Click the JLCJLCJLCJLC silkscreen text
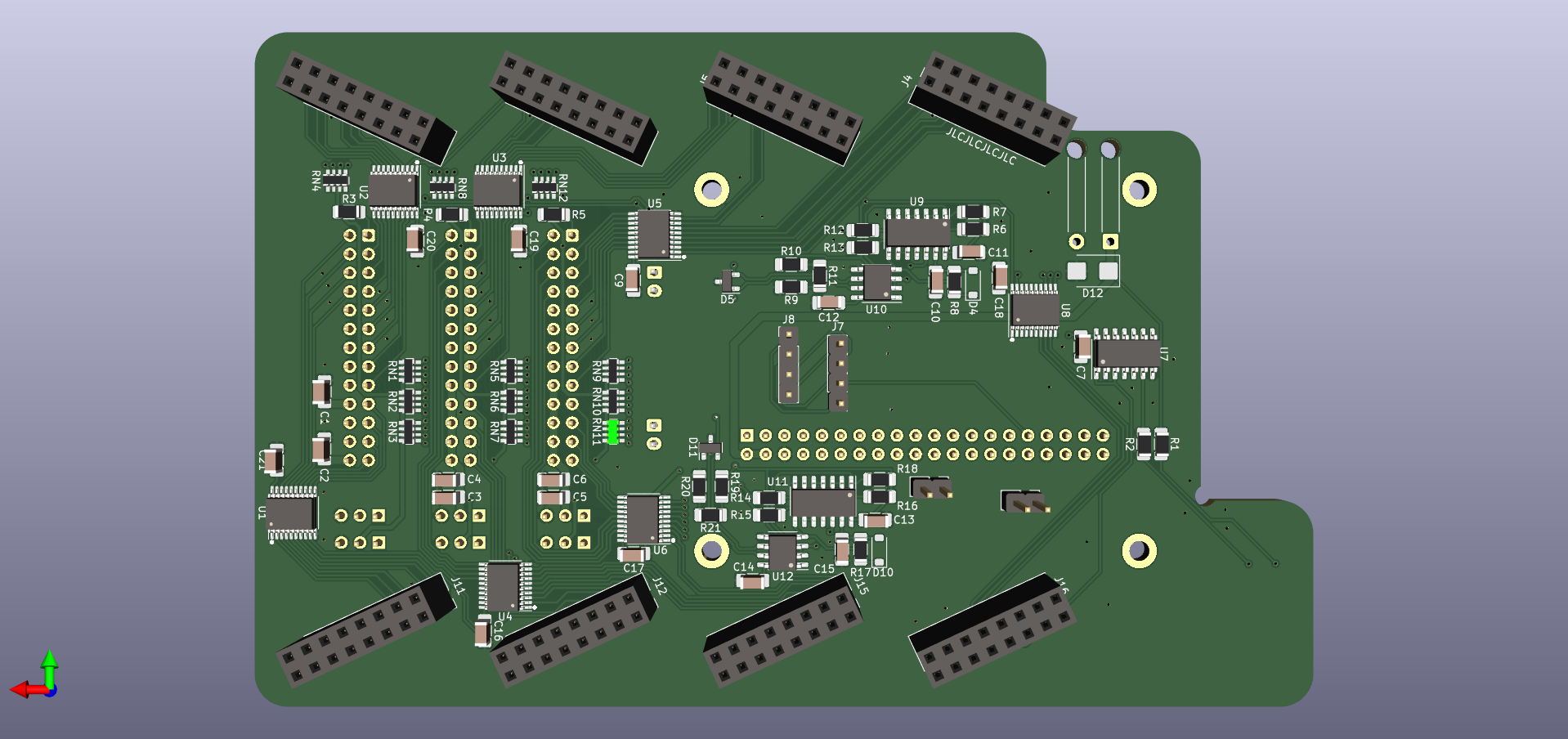Screen dimensions: 1568x739 pyautogui.click(x=980, y=147)
